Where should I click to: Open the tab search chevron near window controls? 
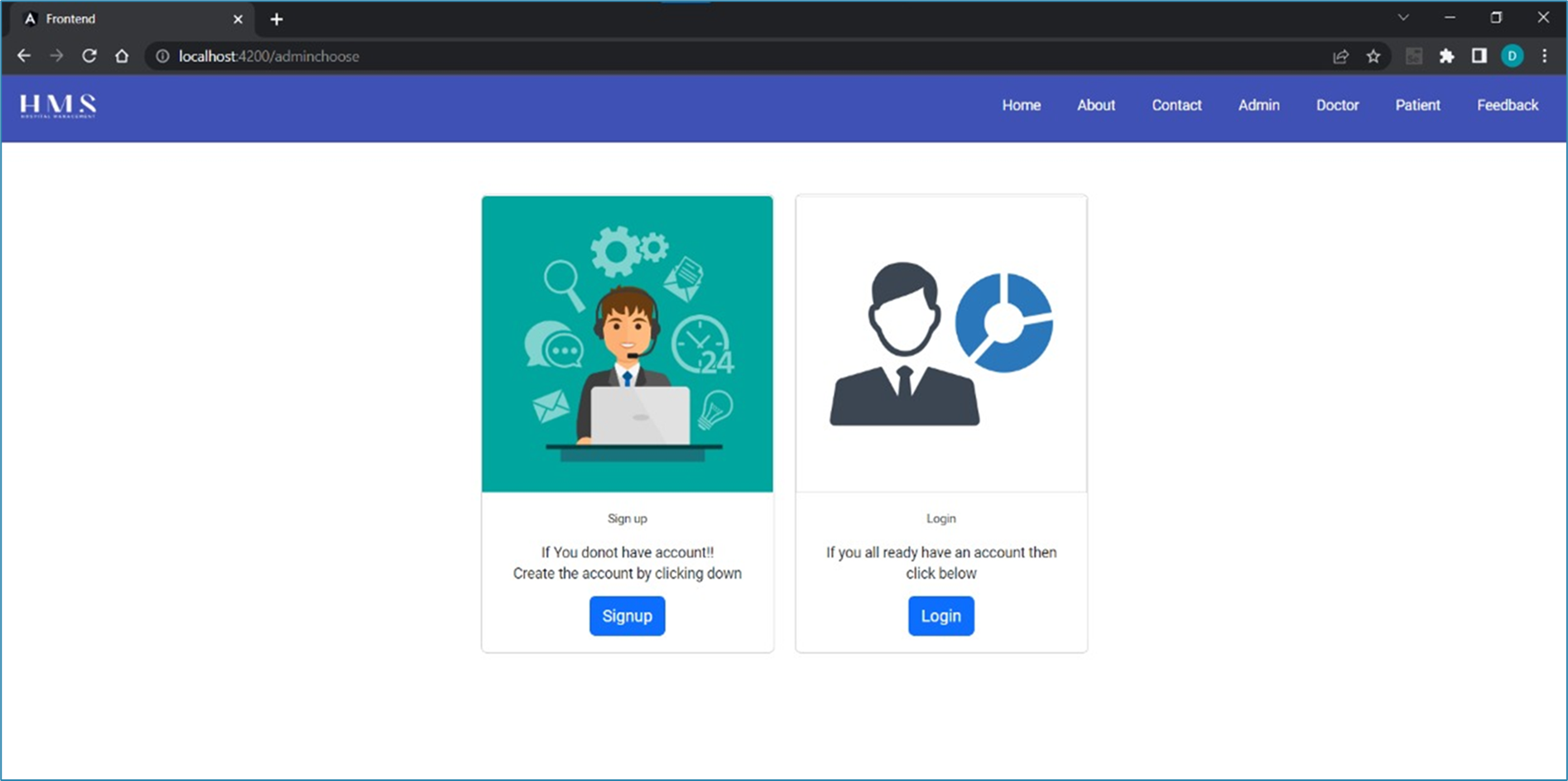1403,17
